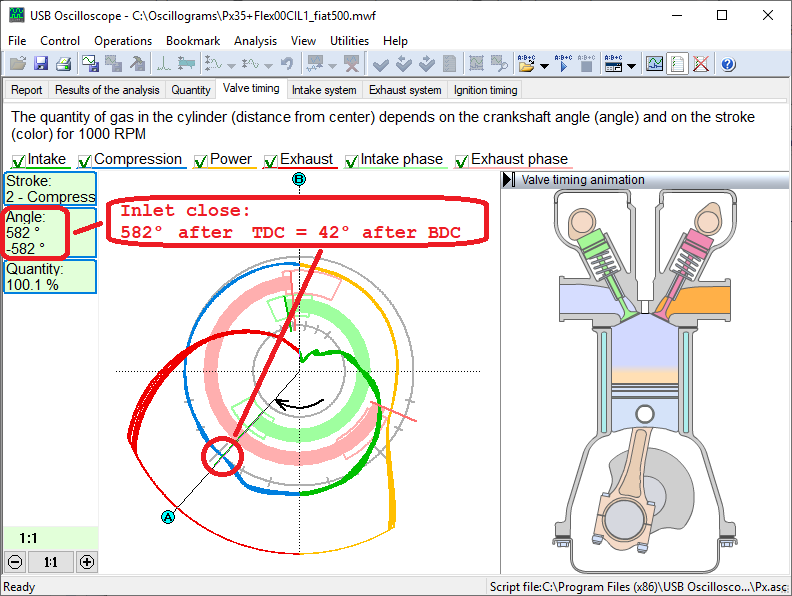Disable the Exhaust phase checkbox
792x596 pixels.
462,160
